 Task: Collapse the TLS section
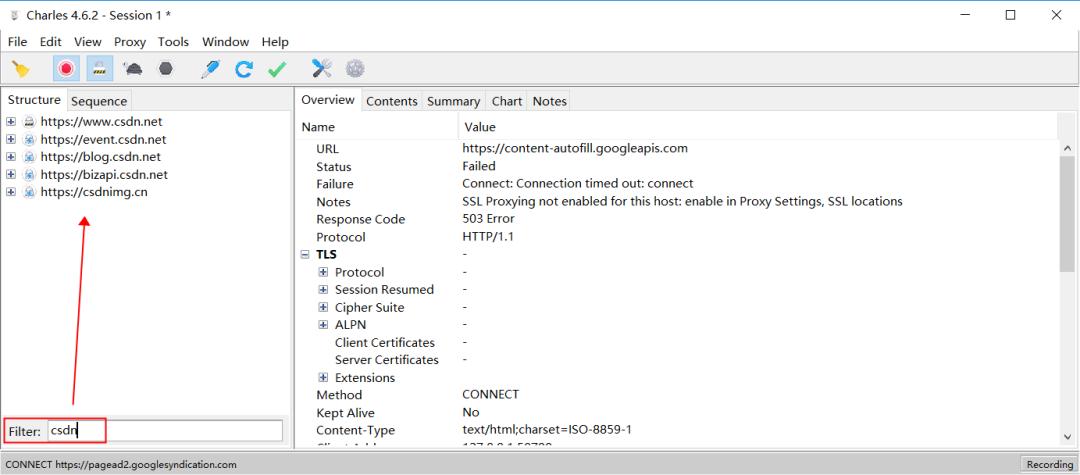point(305,255)
